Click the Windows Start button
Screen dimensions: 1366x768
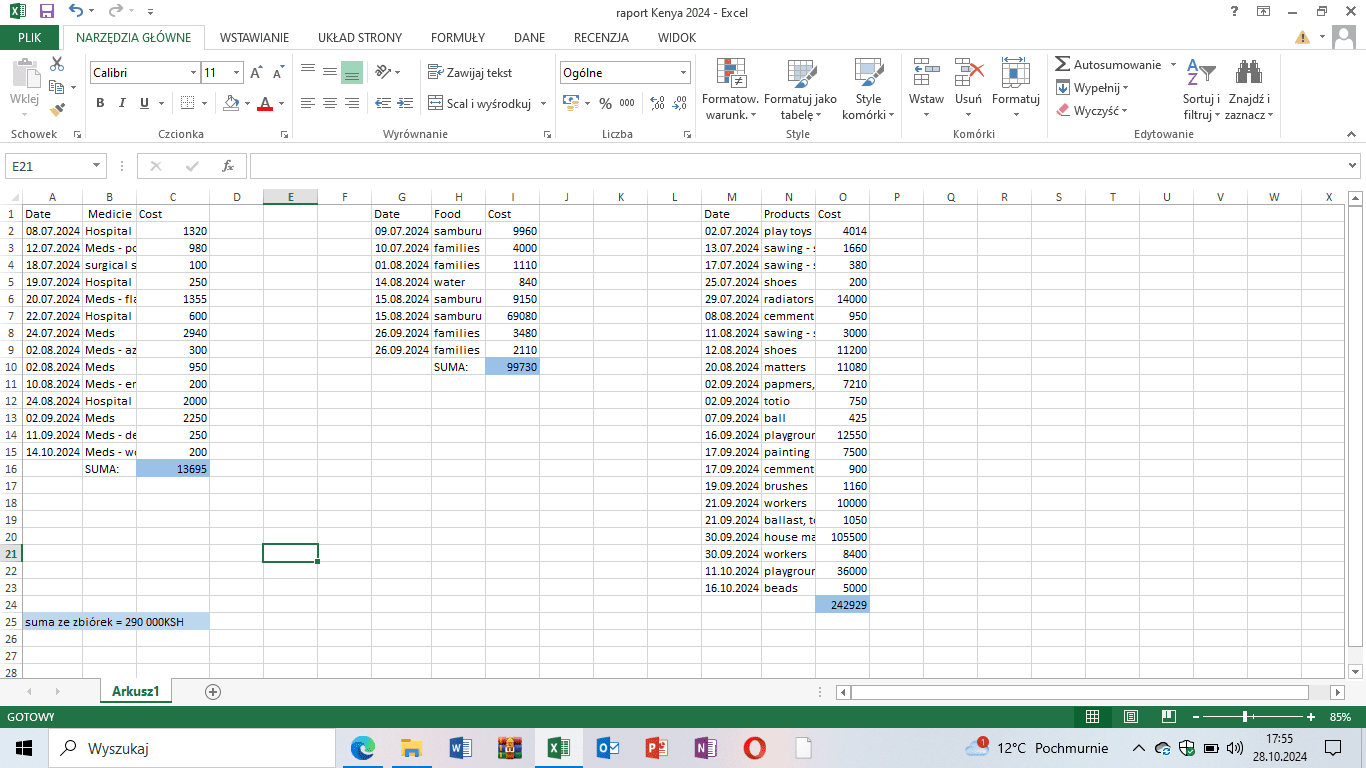click(x=24, y=747)
